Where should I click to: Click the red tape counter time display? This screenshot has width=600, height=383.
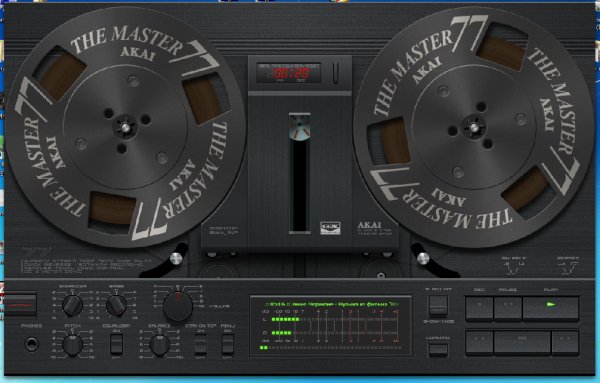292,73
